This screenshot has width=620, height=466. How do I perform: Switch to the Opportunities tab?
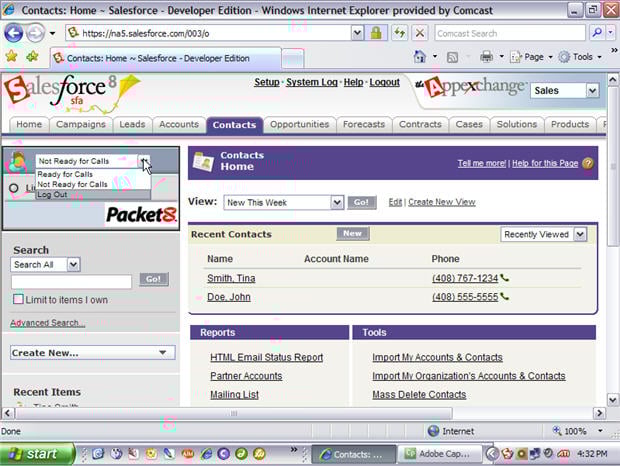click(x=299, y=125)
